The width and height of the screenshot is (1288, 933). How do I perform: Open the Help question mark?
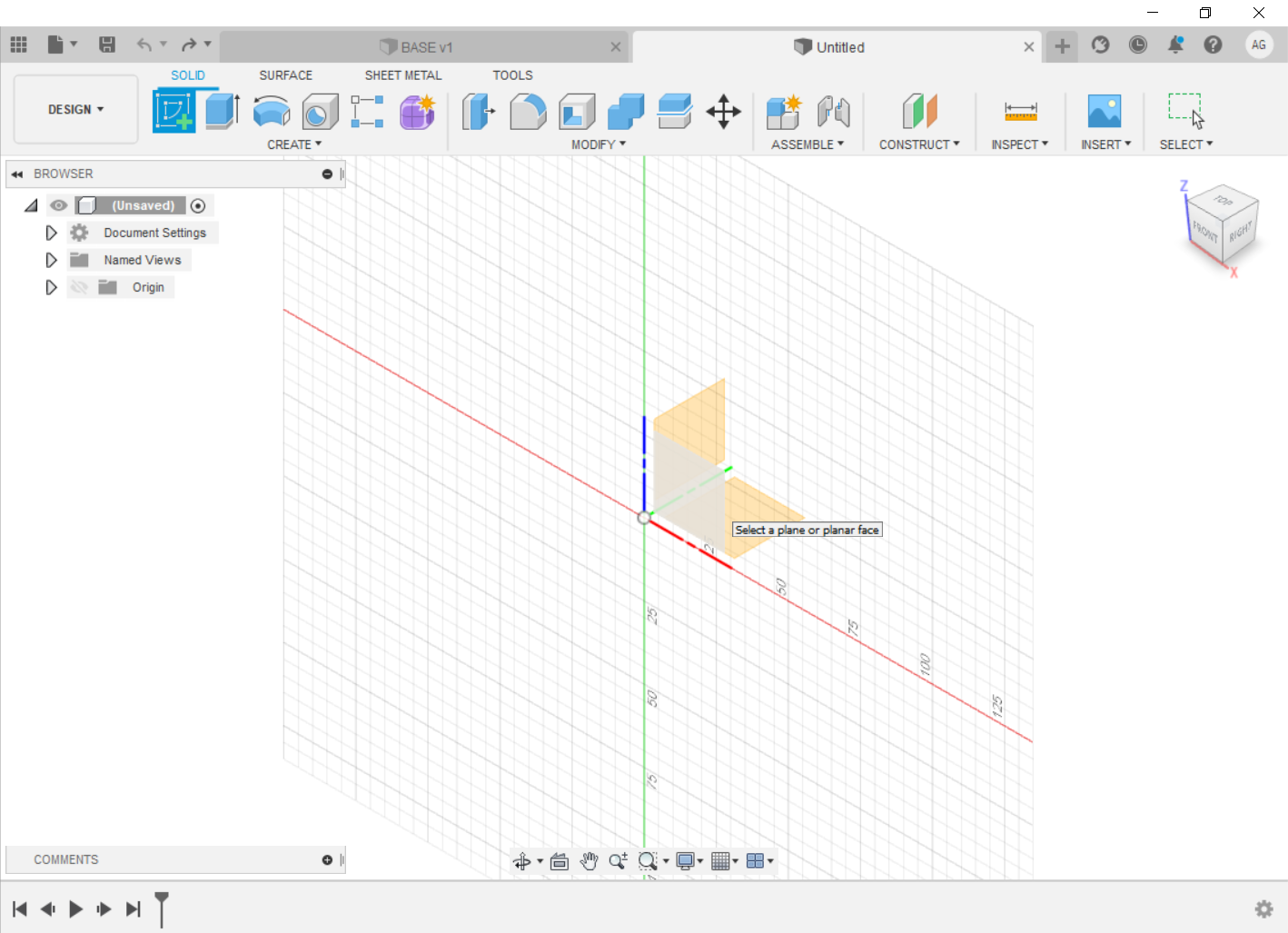[x=1213, y=45]
